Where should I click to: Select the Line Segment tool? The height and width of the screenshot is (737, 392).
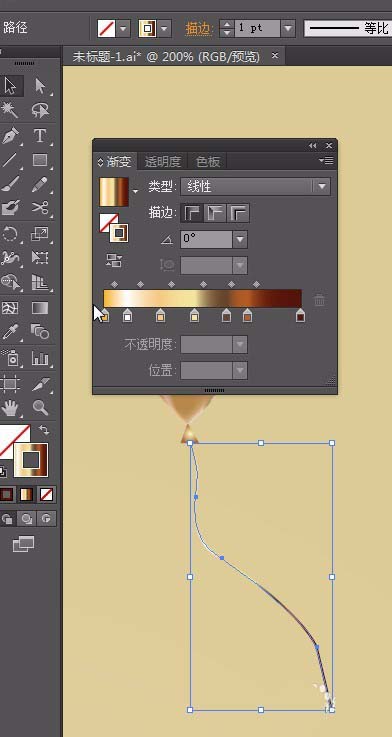click(x=10, y=160)
